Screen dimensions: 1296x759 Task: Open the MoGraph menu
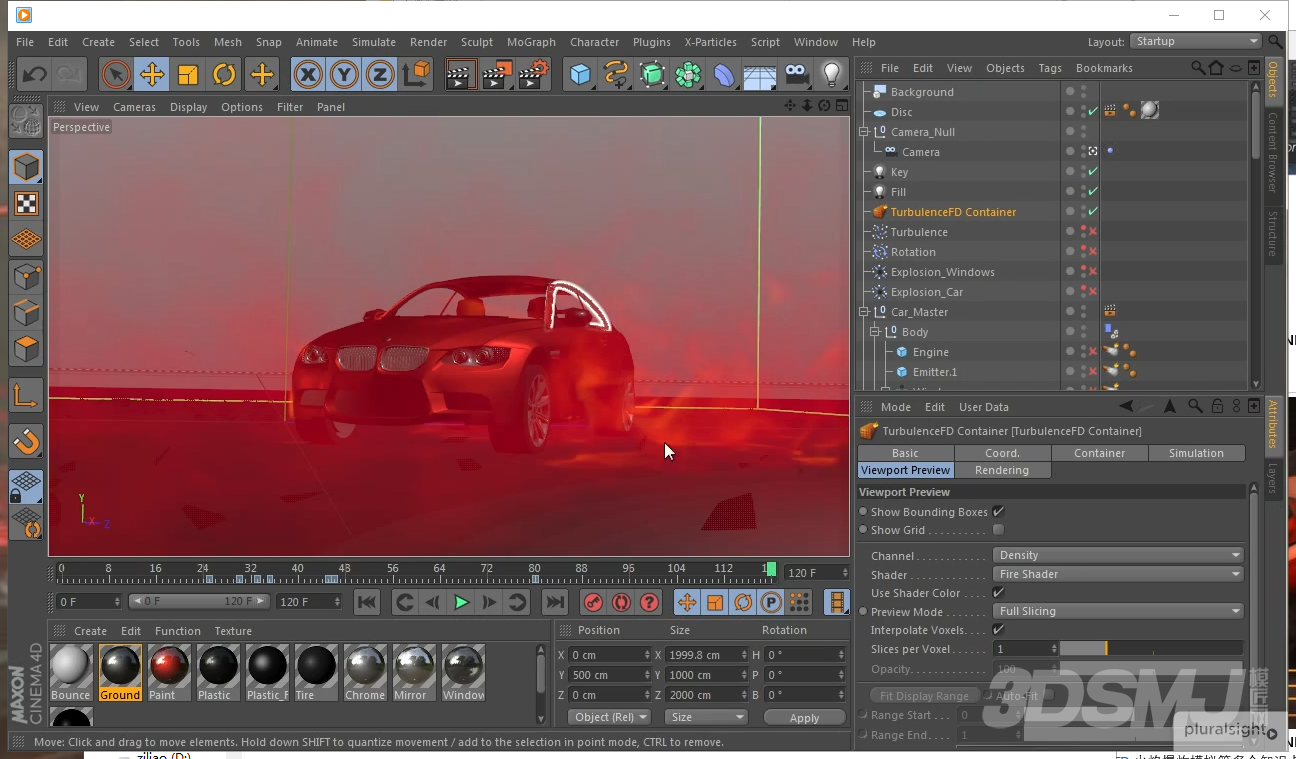(531, 42)
